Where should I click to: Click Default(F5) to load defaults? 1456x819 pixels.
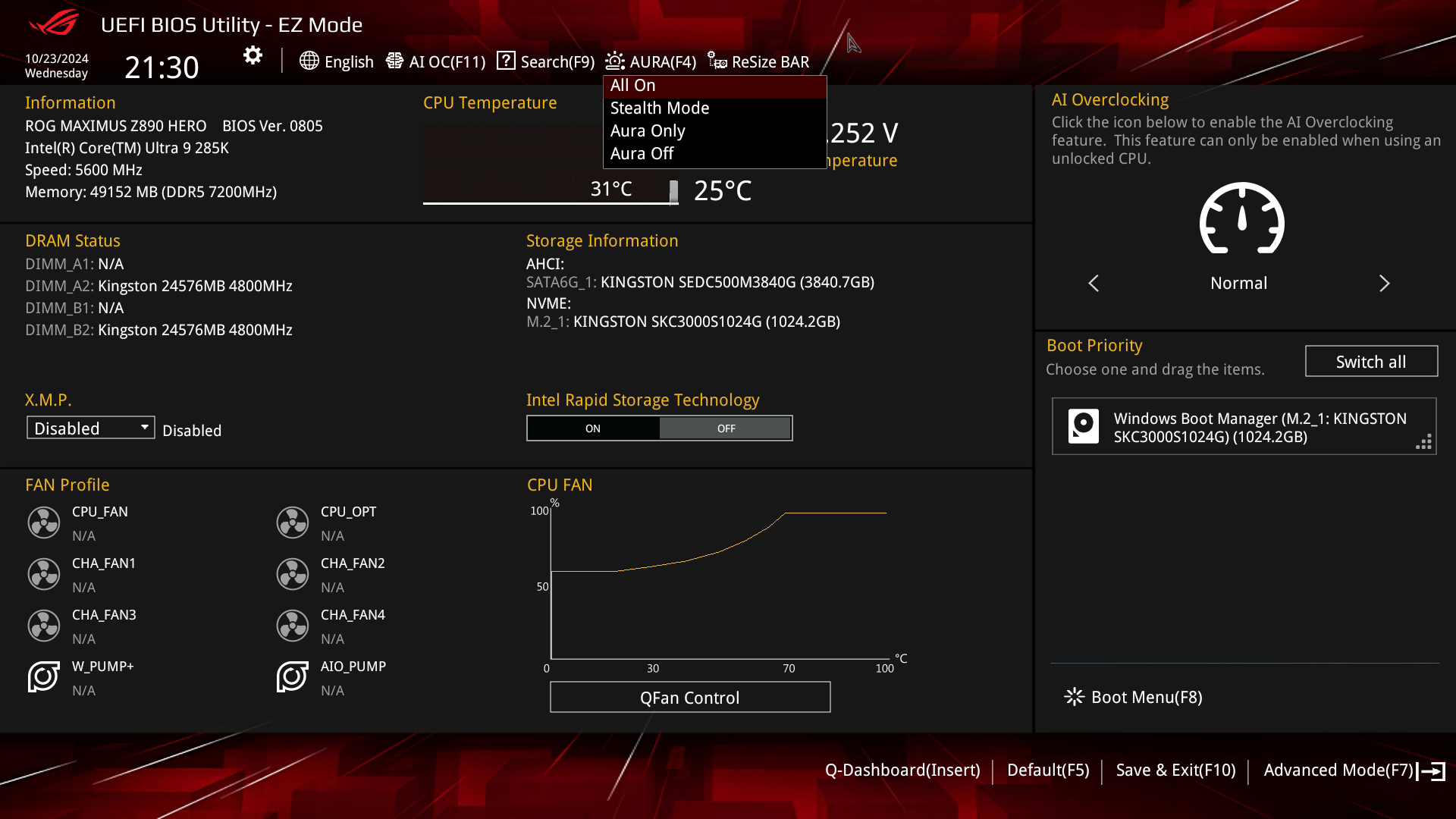click(x=1048, y=770)
